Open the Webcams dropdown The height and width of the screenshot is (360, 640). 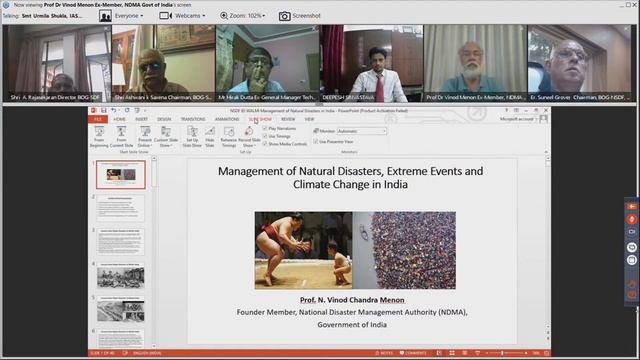click(x=190, y=16)
